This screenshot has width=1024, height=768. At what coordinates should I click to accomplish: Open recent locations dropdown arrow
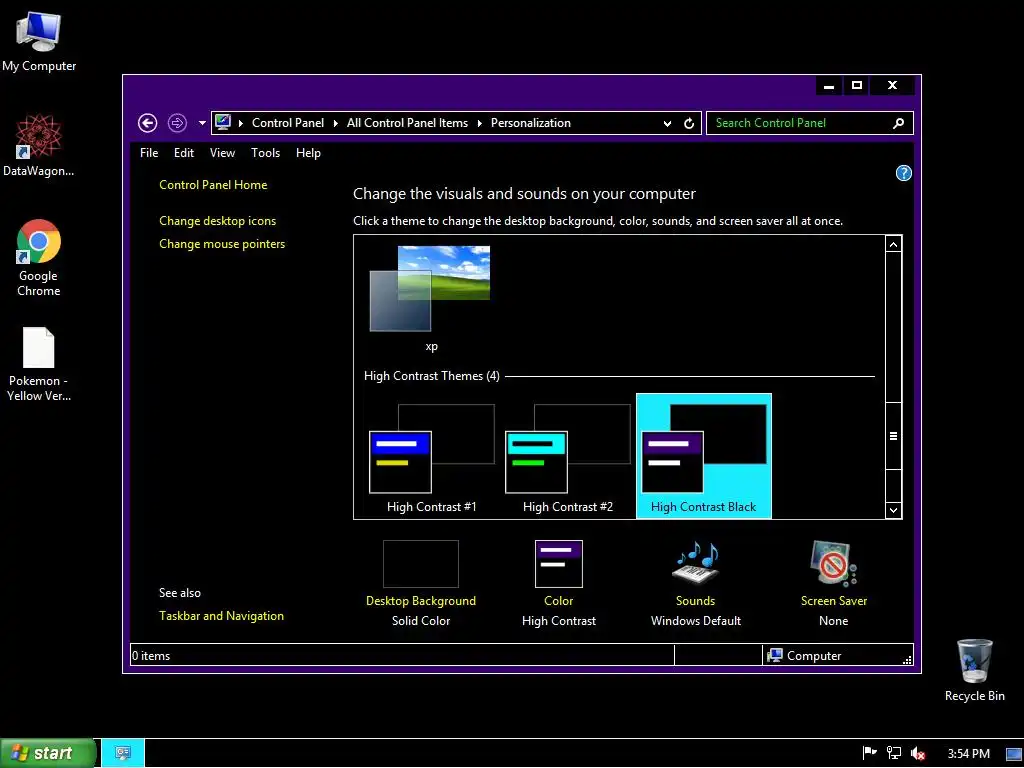[x=202, y=123]
